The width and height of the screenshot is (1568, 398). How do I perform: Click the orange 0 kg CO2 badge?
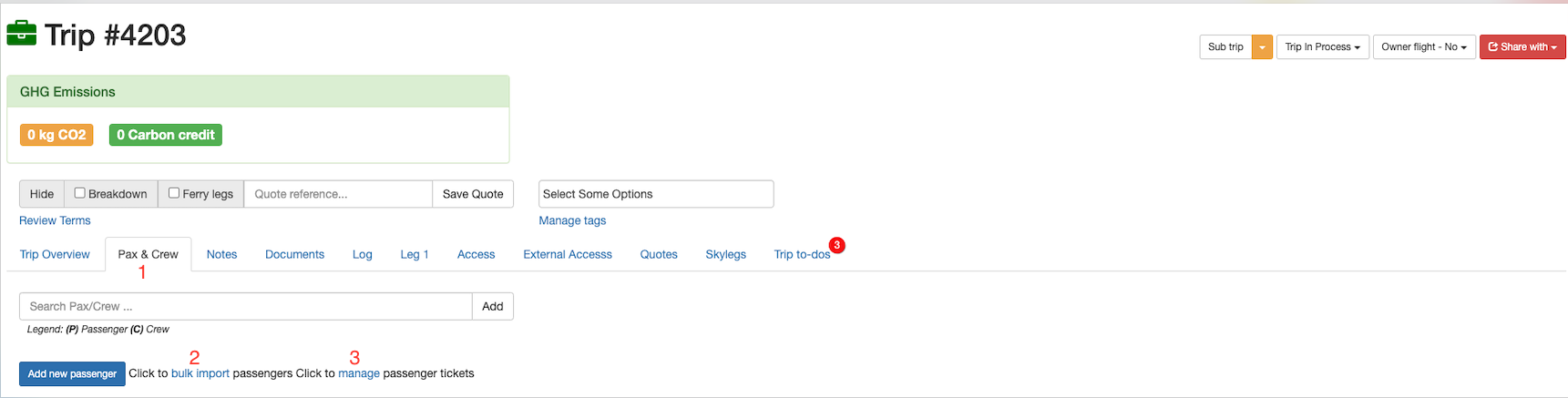pyautogui.click(x=56, y=135)
